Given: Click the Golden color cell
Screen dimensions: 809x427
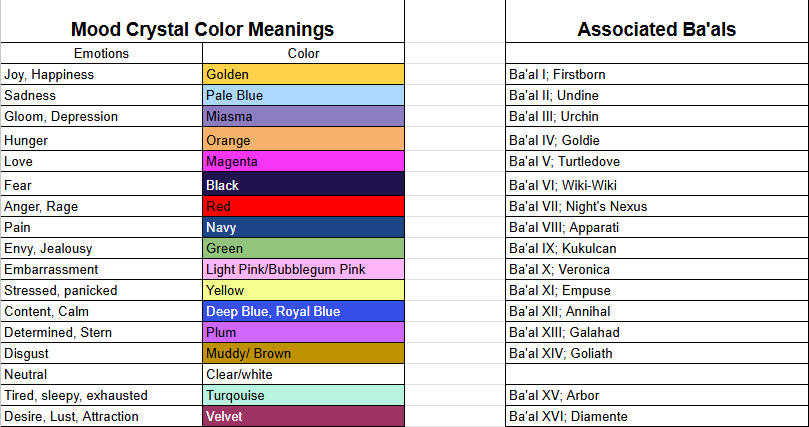Looking at the screenshot, I should pos(303,74).
